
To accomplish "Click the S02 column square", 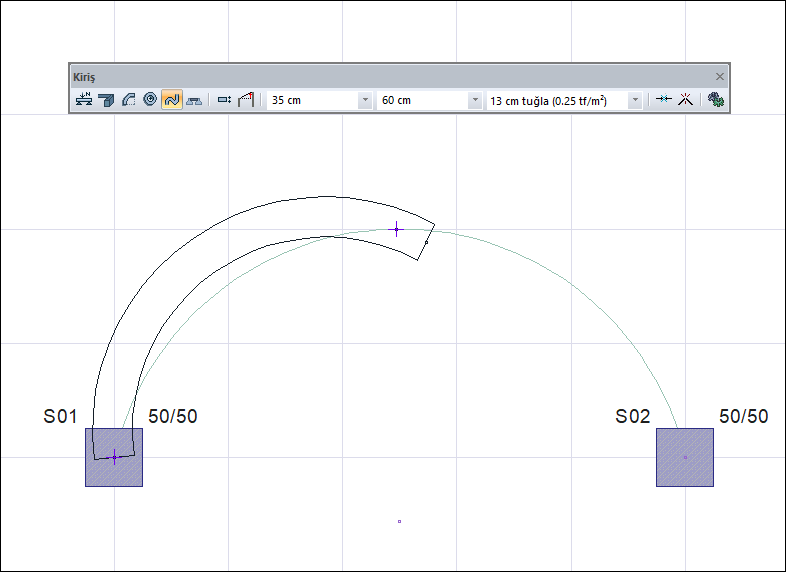I will (685, 458).
